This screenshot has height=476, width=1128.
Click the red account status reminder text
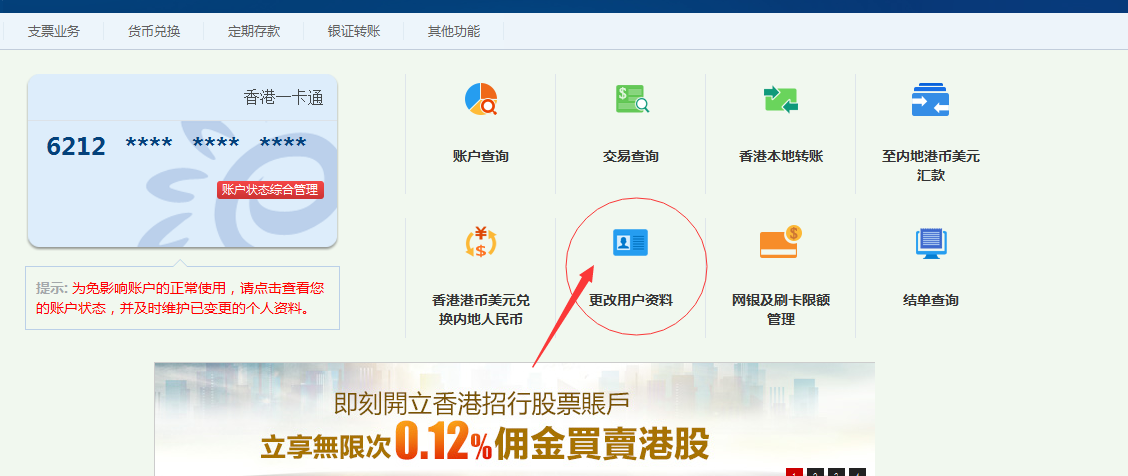(180, 298)
